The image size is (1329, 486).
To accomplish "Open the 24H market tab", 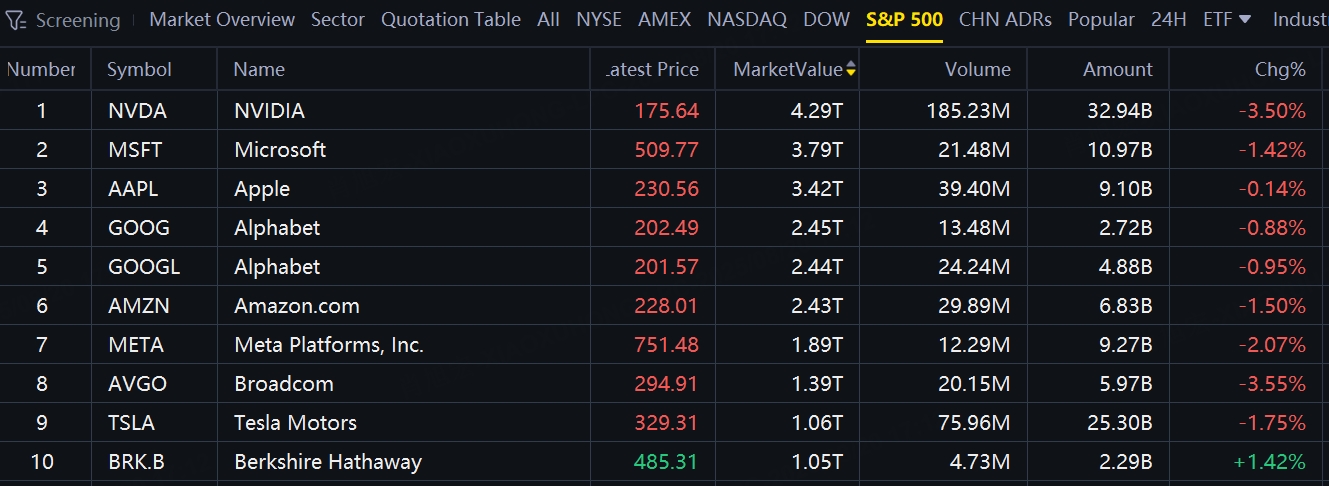I will tap(1168, 19).
